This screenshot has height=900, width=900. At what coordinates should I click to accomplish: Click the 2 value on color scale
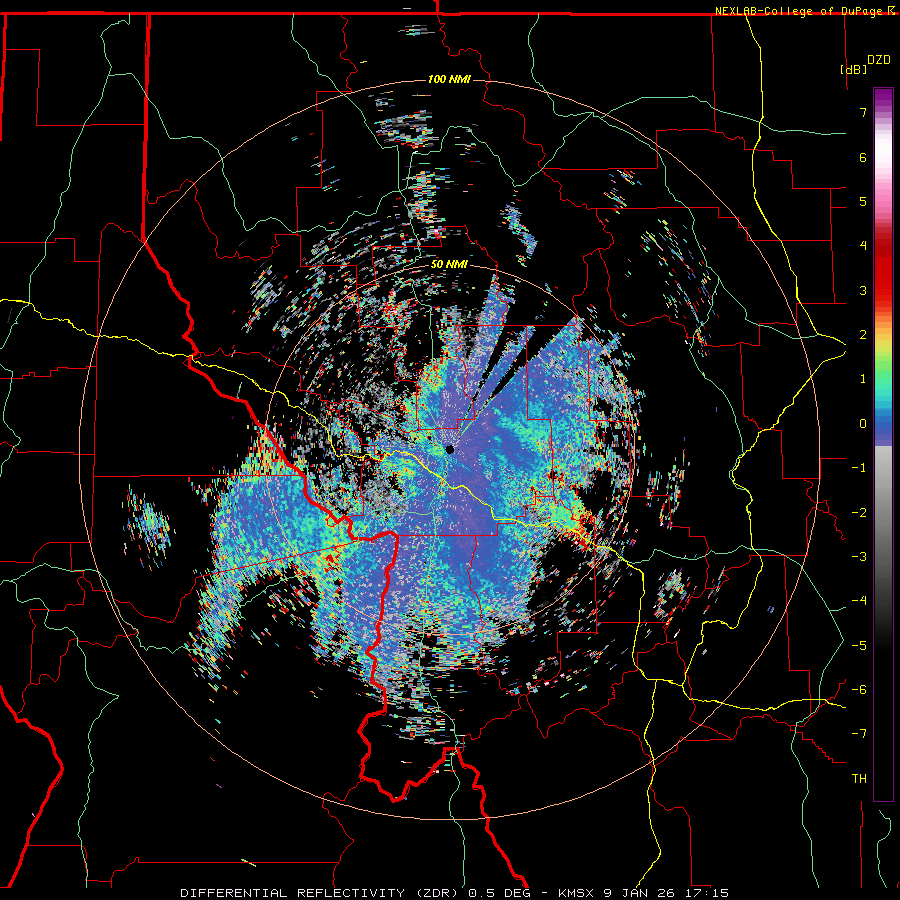[x=863, y=335]
